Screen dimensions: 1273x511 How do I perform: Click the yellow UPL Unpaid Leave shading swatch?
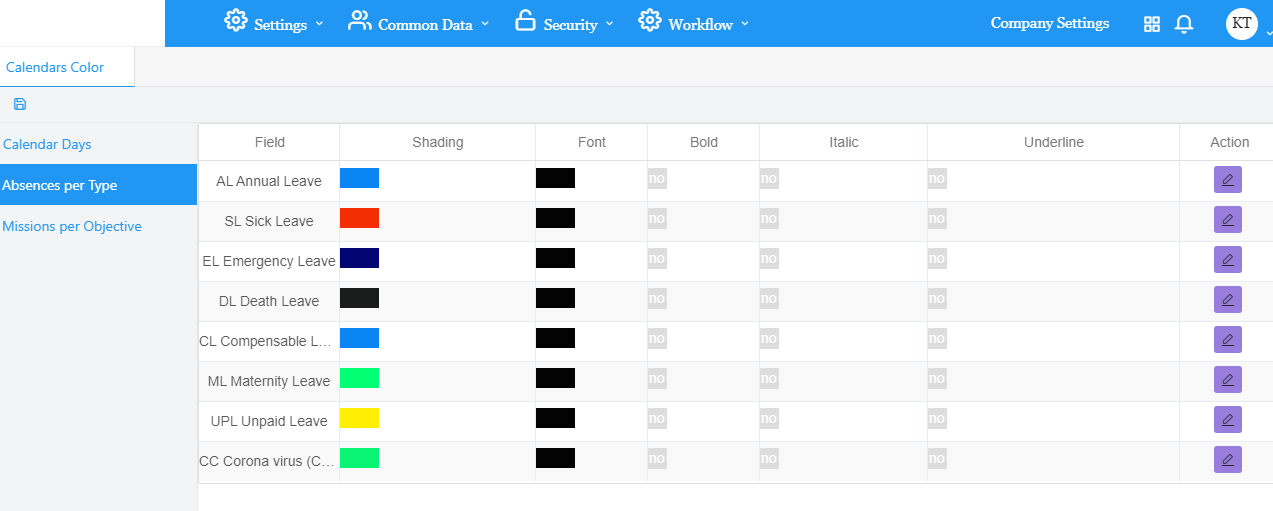(359, 418)
